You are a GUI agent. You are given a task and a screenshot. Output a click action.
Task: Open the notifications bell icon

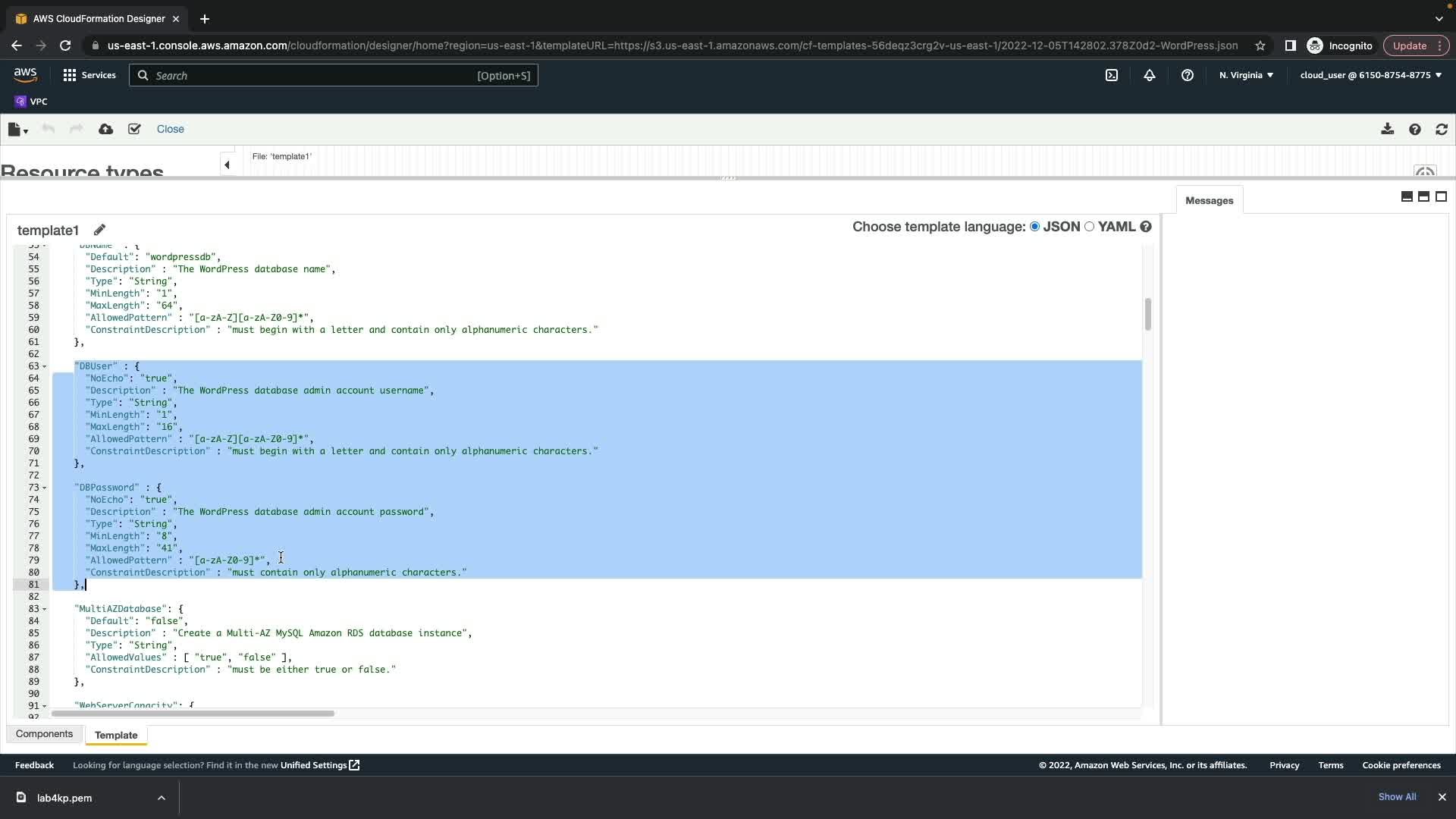(1150, 75)
